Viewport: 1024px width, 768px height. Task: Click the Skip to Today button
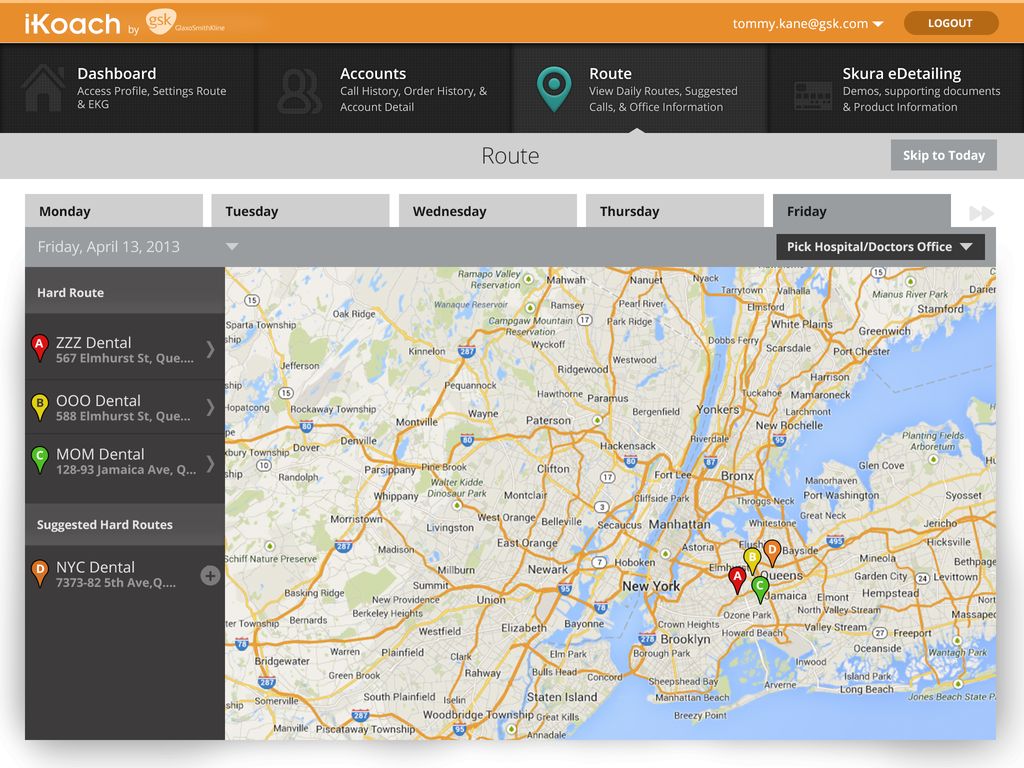click(944, 155)
